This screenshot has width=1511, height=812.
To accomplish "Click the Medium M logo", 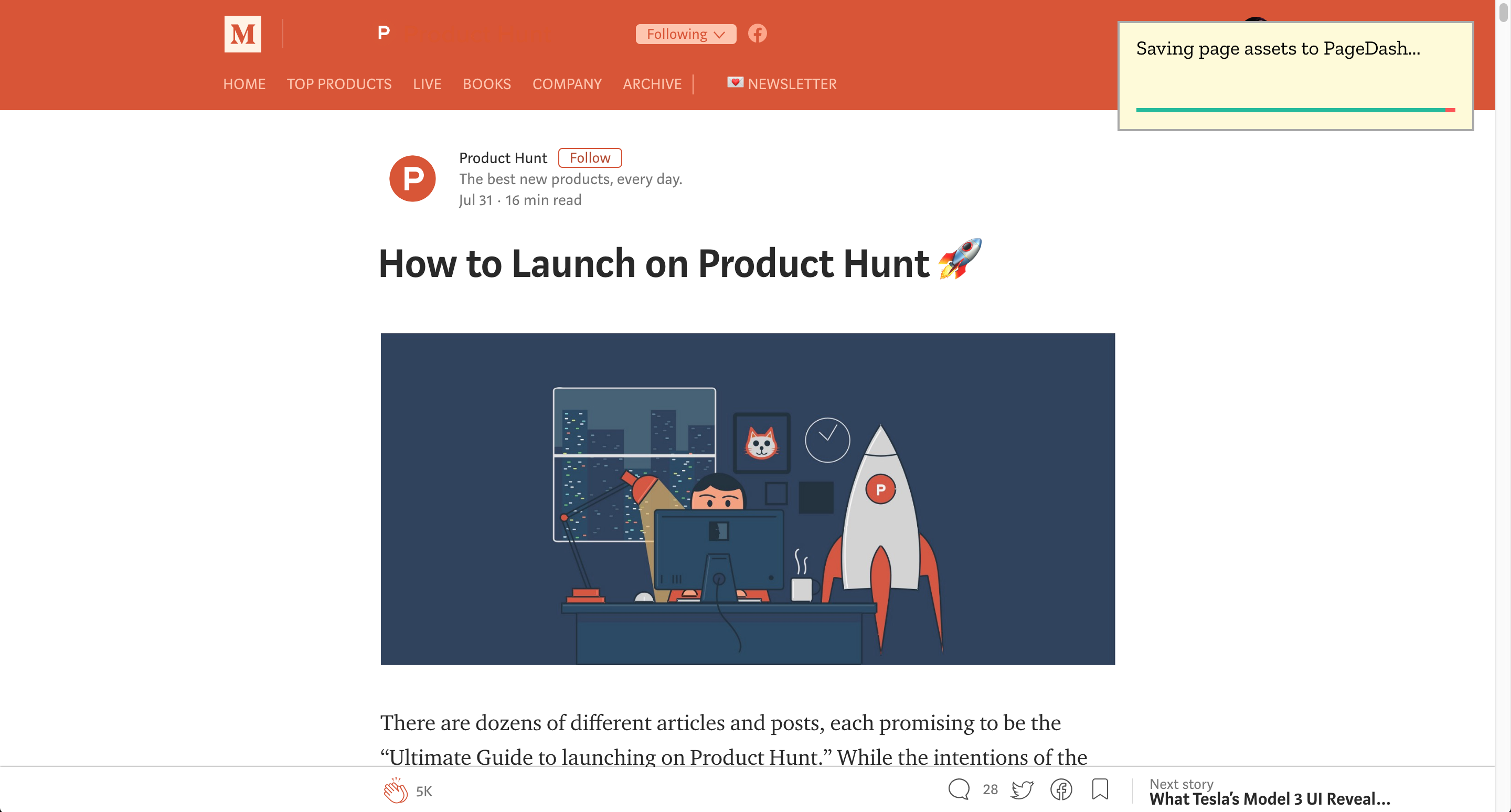I will 242,34.
